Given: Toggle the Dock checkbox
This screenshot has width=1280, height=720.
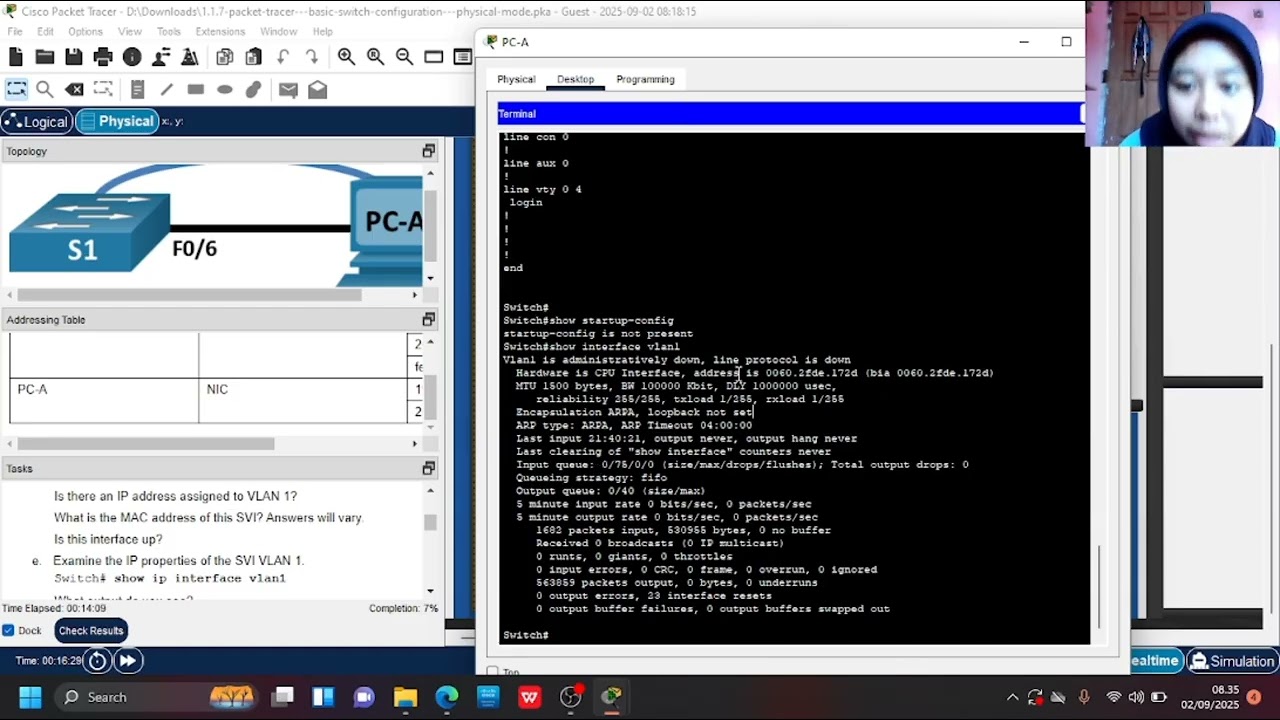Looking at the screenshot, I should [x=8, y=630].
